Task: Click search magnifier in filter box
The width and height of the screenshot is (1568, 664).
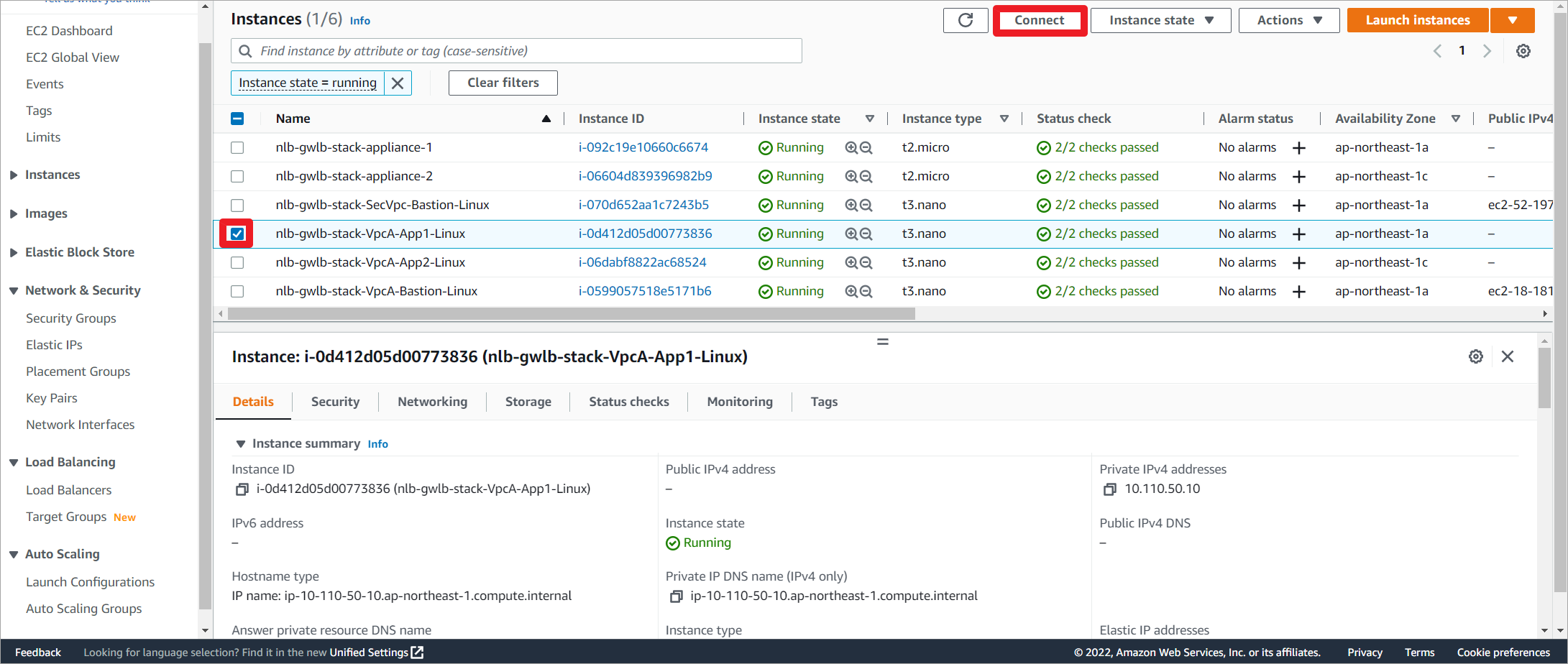Action: (x=245, y=51)
